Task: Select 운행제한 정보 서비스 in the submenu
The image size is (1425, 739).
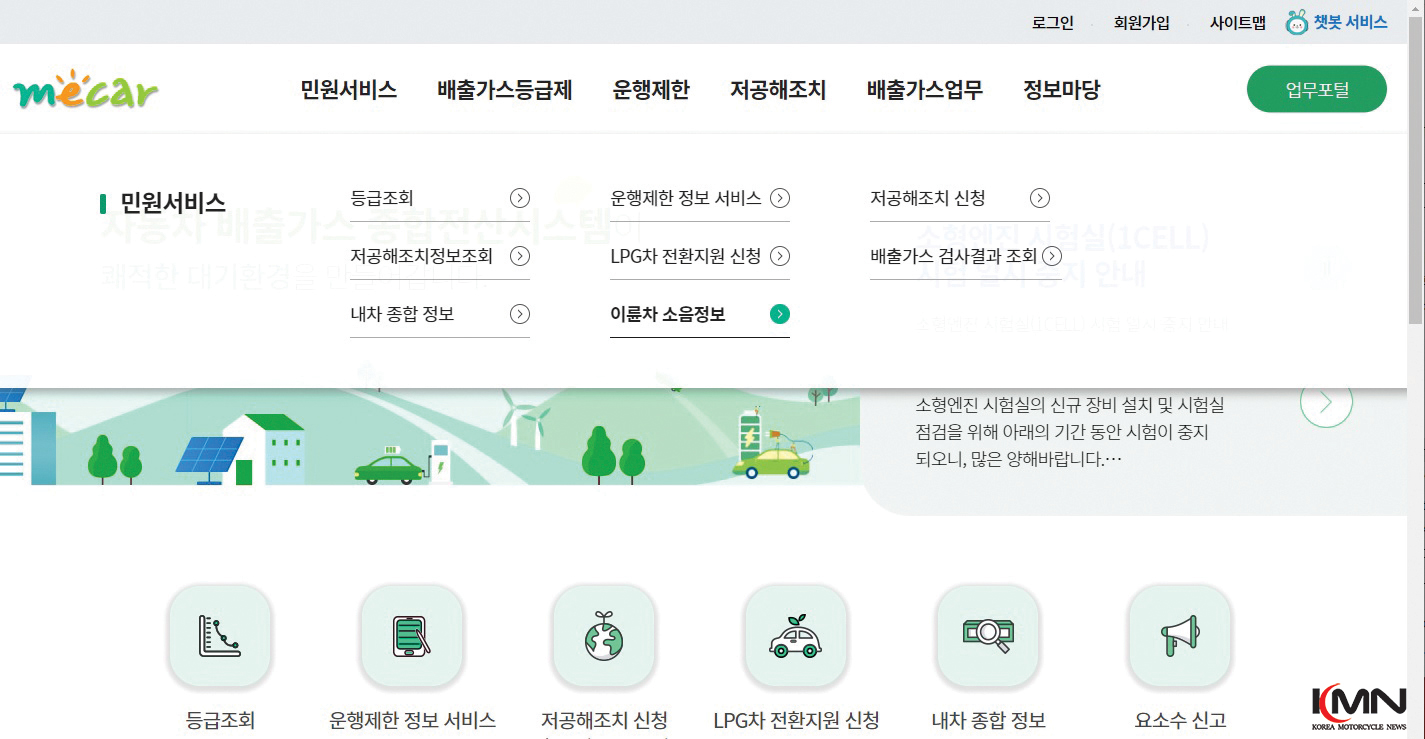Action: point(686,198)
